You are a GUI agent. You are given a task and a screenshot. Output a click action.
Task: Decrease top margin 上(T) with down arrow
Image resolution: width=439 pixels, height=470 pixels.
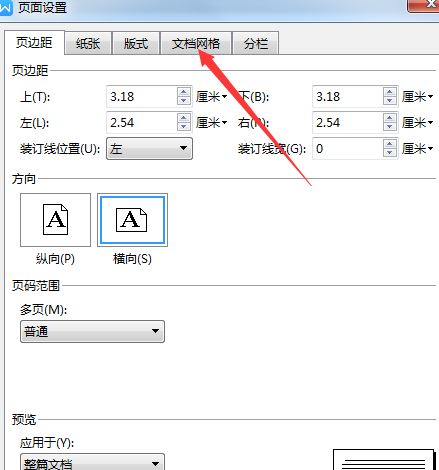[184, 101]
